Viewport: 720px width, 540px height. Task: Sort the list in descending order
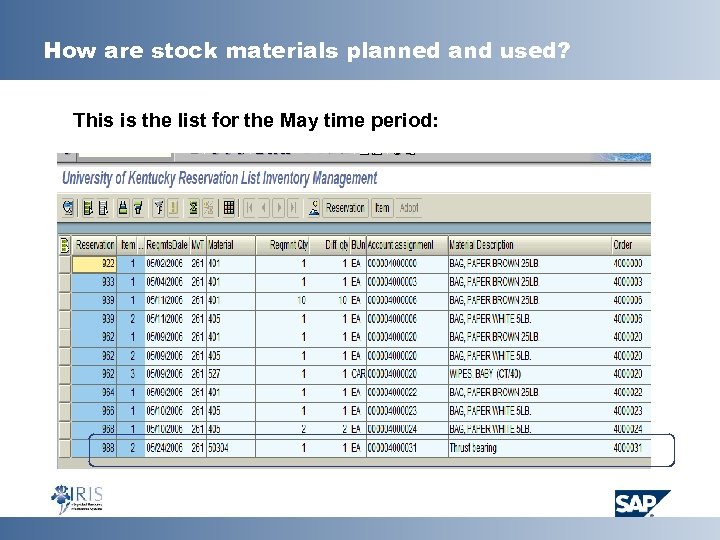(138, 208)
